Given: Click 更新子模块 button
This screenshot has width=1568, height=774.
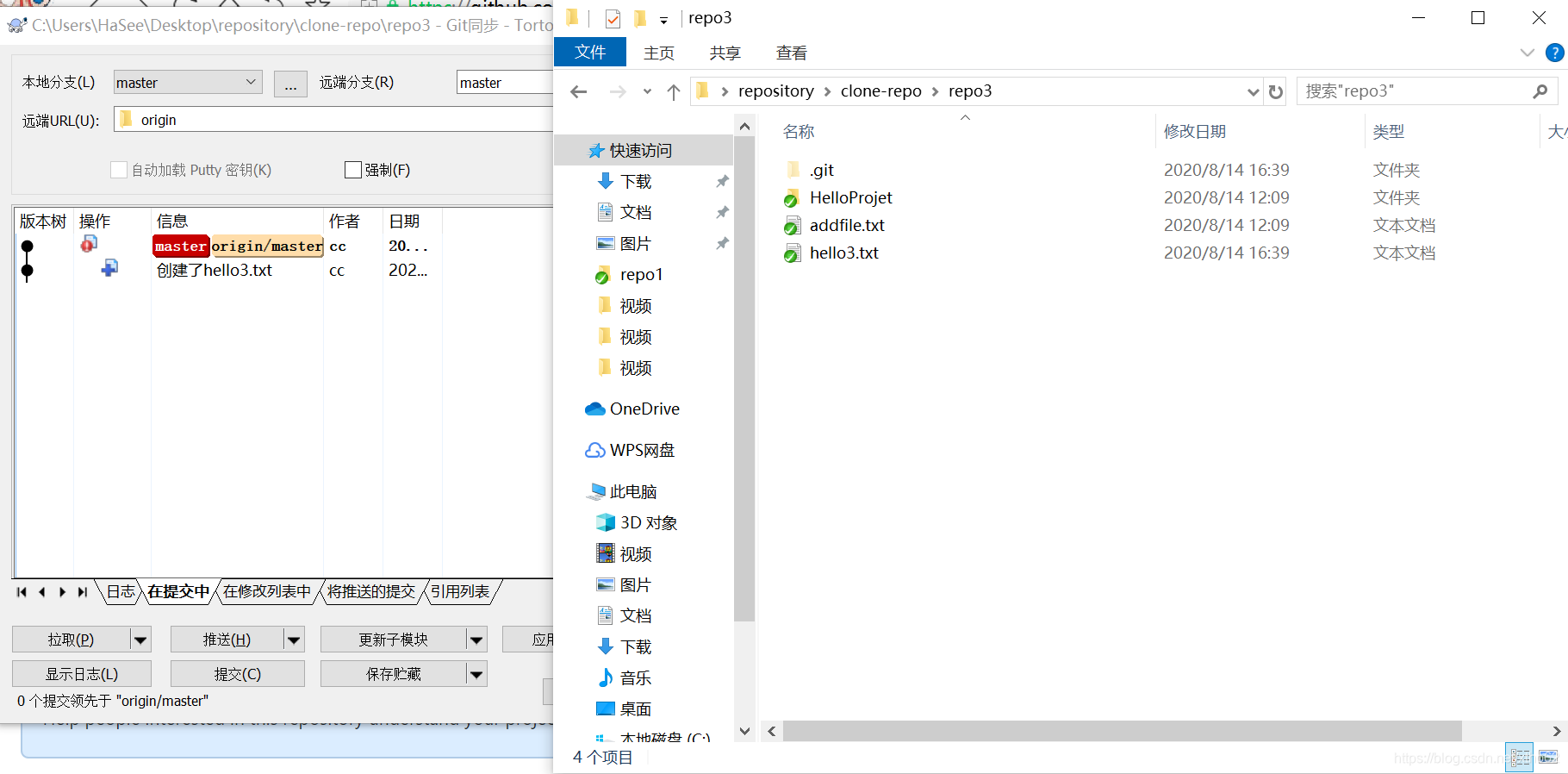Looking at the screenshot, I should pos(394,640).
